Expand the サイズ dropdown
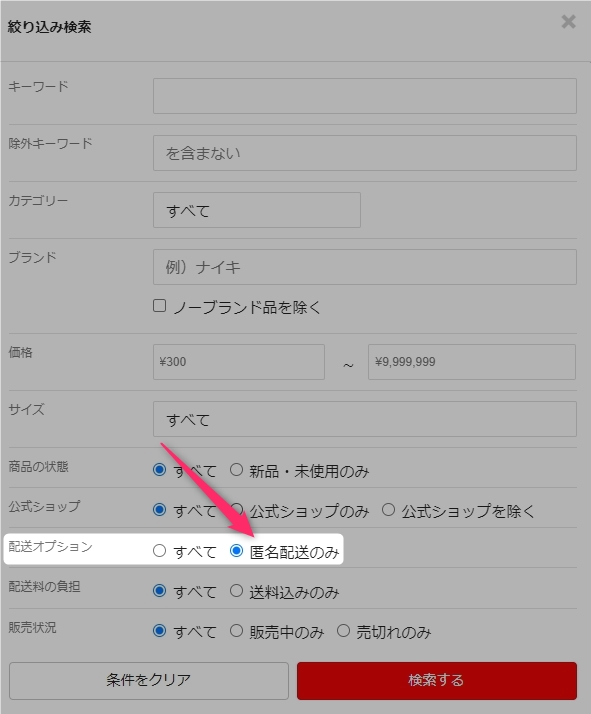591x714 pixels. pos(365,419)
